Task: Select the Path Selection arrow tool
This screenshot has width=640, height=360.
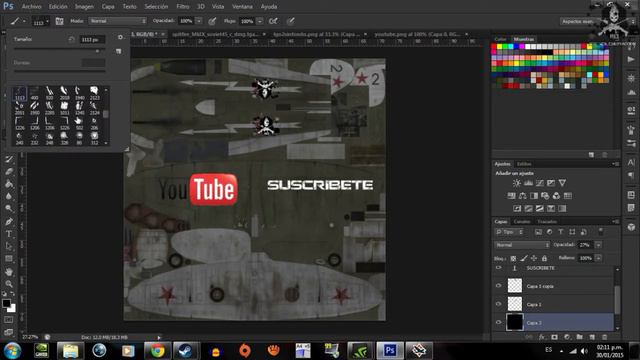Action: click(9, 246)
